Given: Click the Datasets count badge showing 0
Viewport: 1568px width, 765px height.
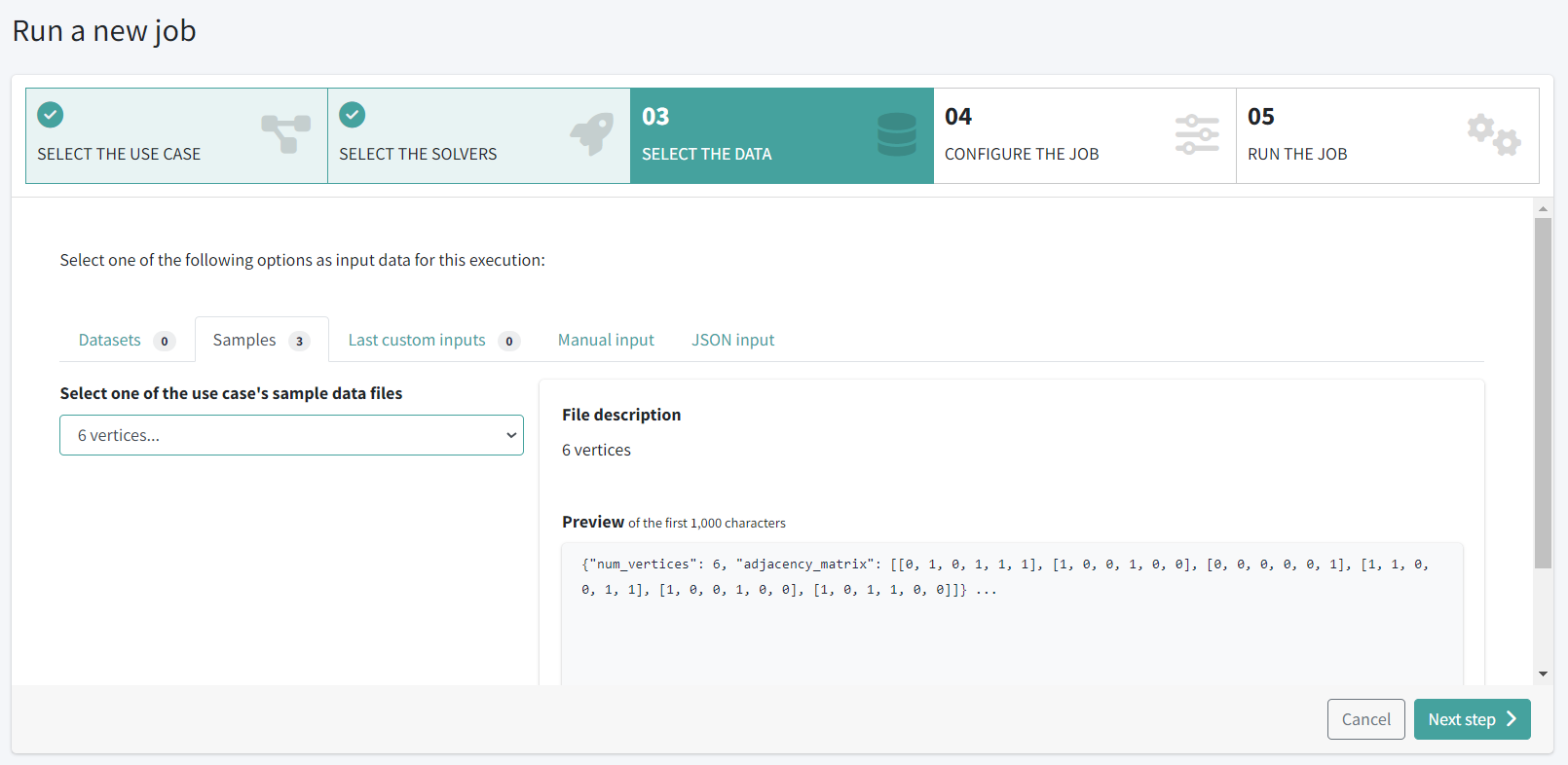Looking at the screenshot, I should click(165, 341).
